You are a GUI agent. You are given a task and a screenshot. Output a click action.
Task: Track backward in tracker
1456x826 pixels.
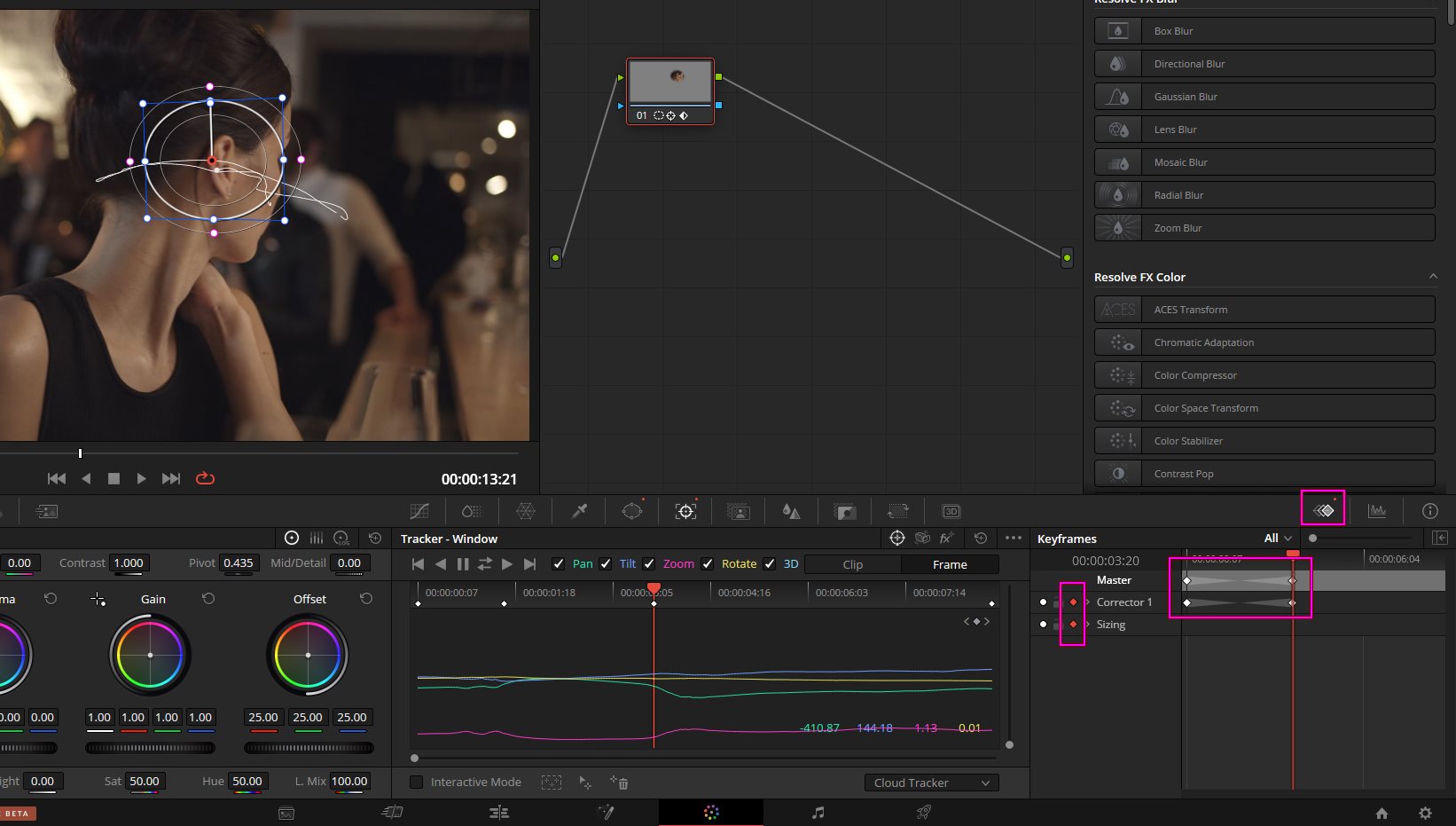[x=441, y=563]
